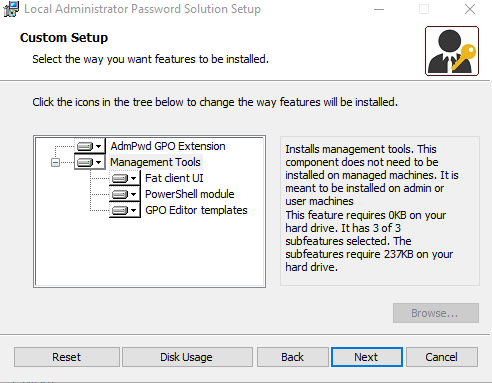The image size is (492, 383).
Task: Open the Disk Usage dialog
Action: pyautogui.click(x=187, y=357)
